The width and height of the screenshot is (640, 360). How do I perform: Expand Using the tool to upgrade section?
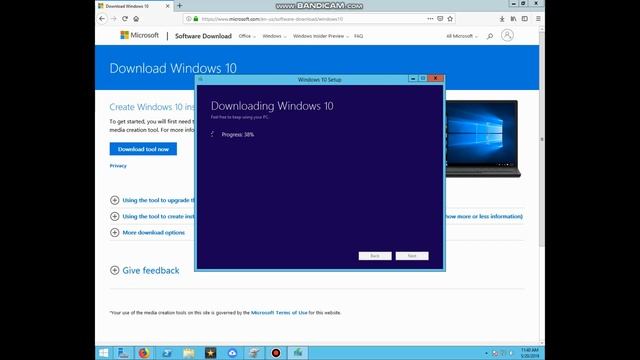click(153, 200)
